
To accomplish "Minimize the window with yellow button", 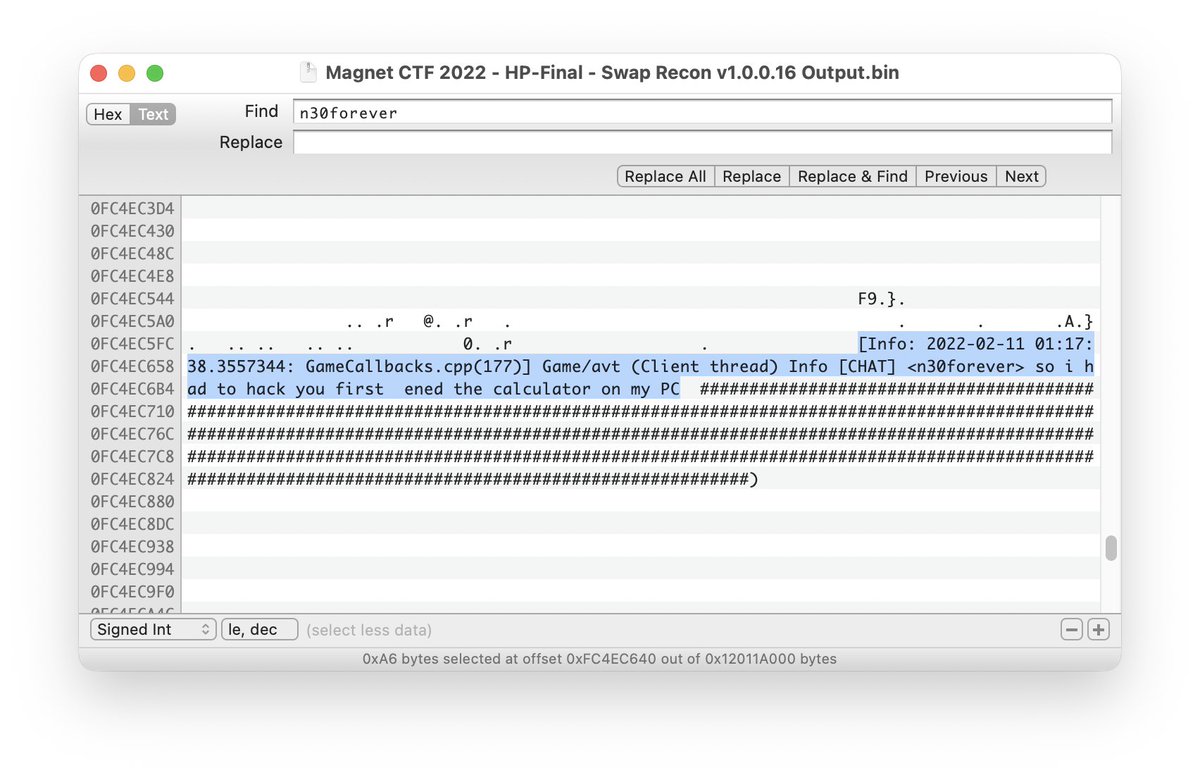I will tap(126, 73).
